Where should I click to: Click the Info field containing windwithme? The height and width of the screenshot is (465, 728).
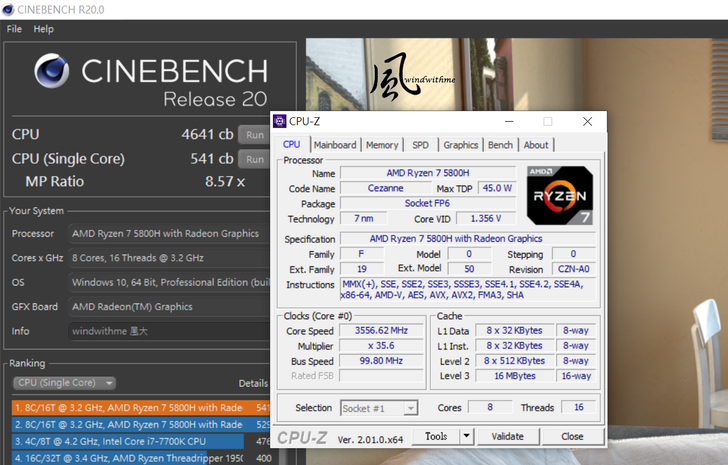(166, 331)
